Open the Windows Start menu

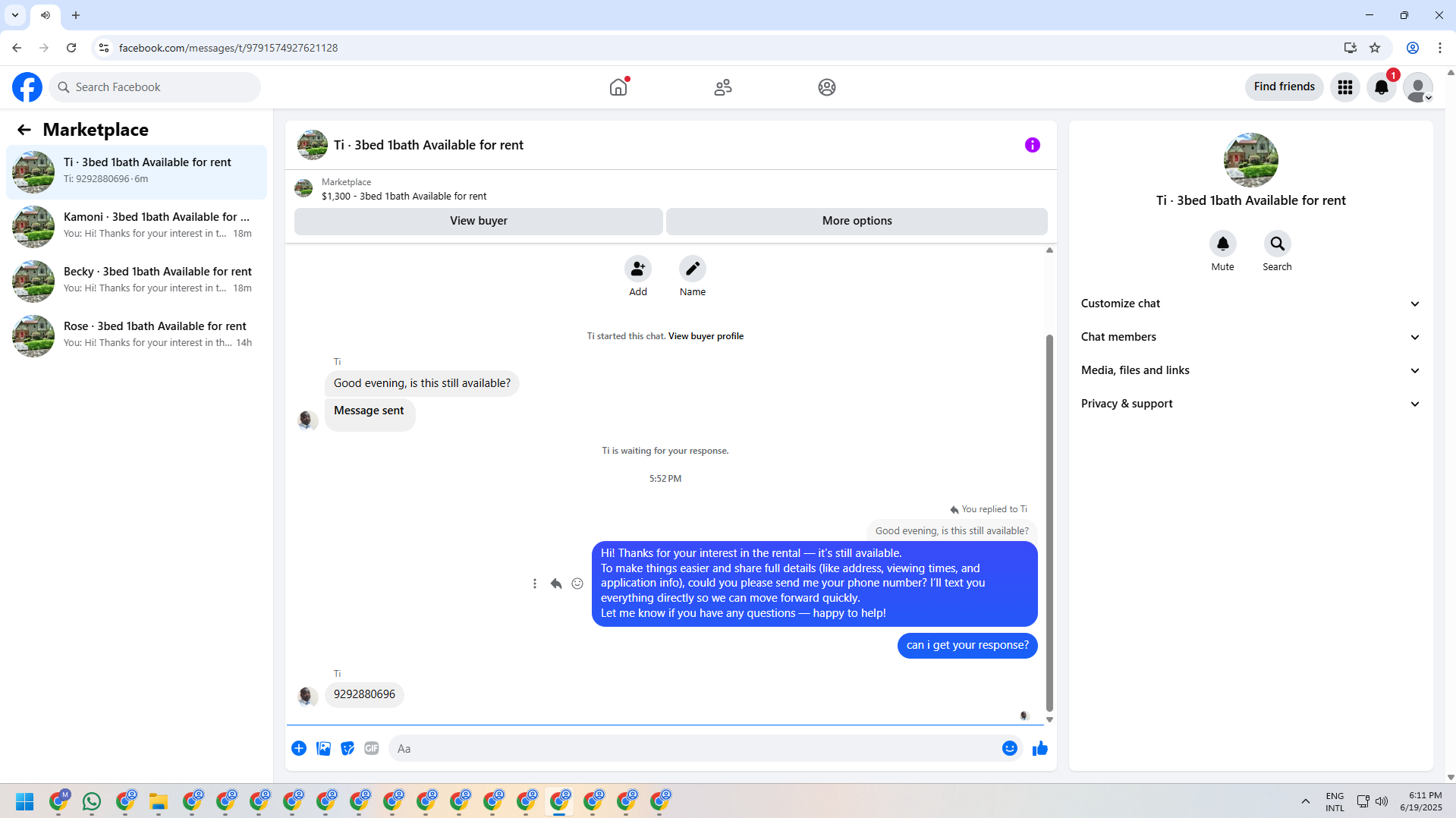pos(25,801)
